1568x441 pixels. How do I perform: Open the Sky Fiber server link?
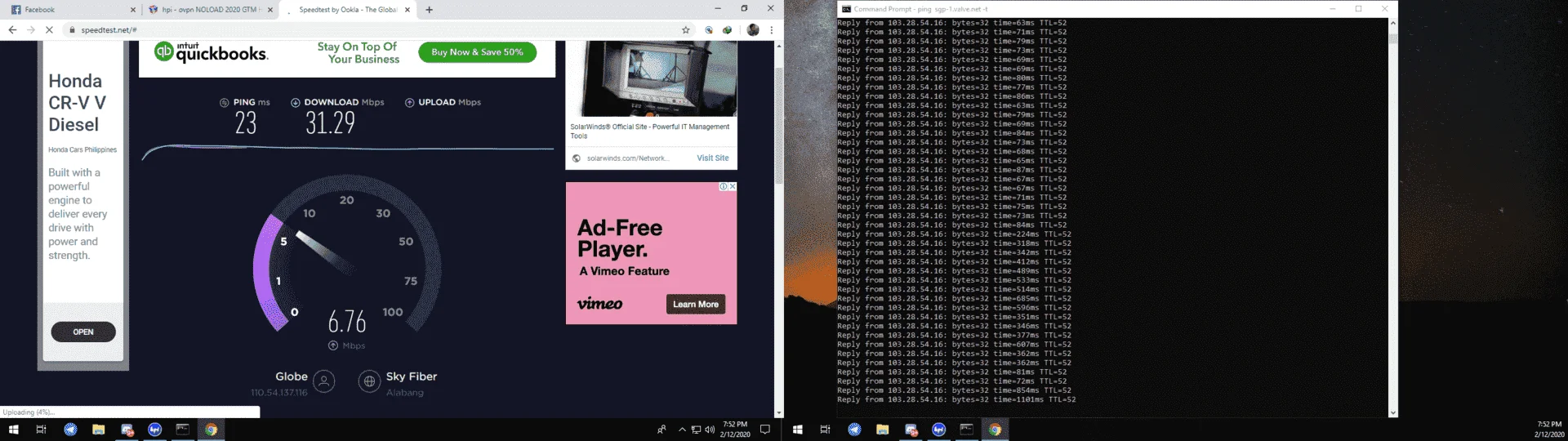[x=411, y=376]
